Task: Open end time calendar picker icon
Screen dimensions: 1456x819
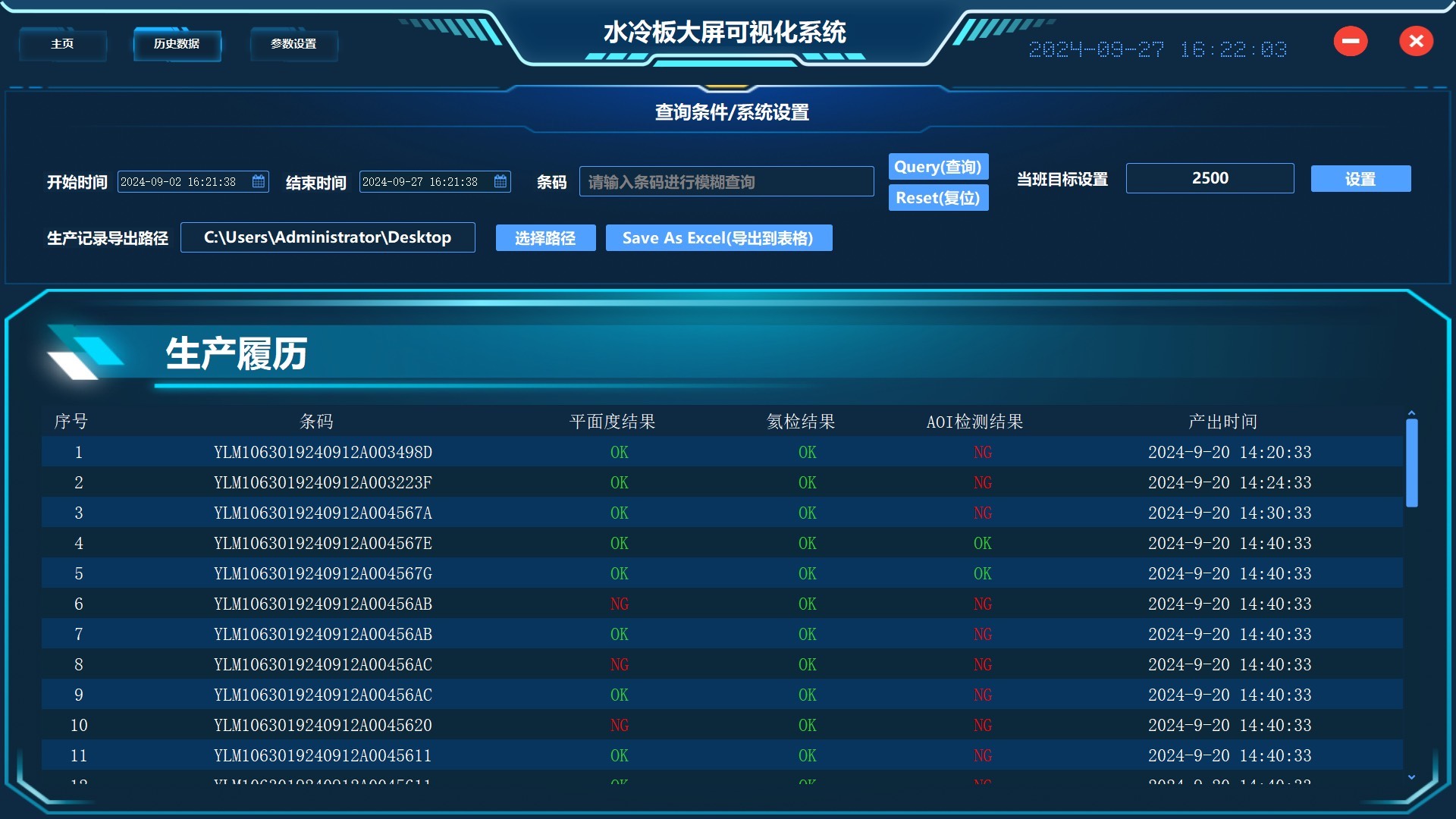Action: coord(500,182)
